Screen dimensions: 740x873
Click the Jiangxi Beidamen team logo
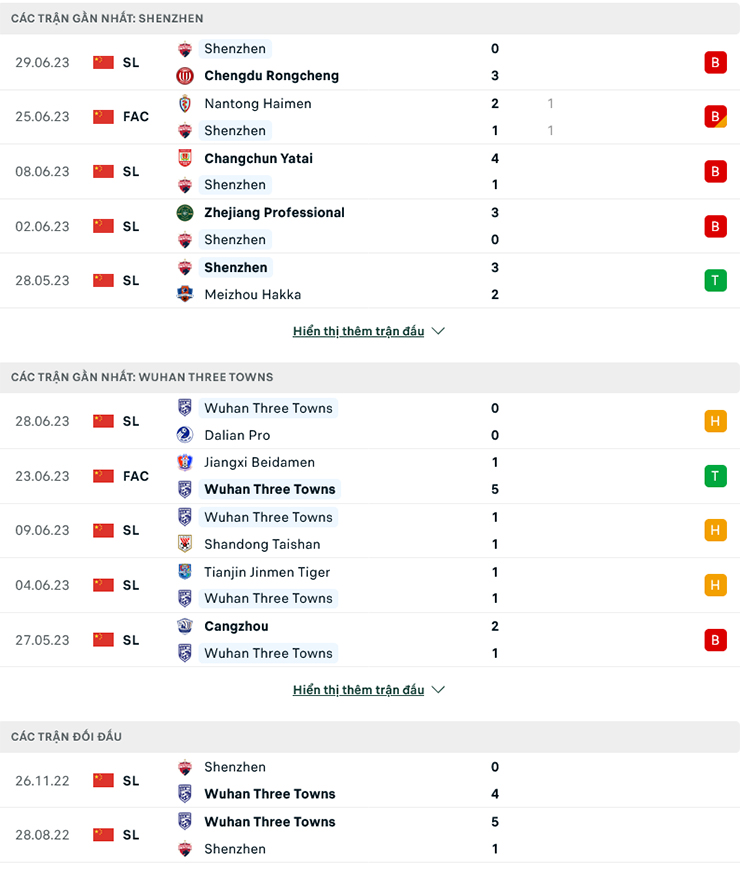click(185, 462)
